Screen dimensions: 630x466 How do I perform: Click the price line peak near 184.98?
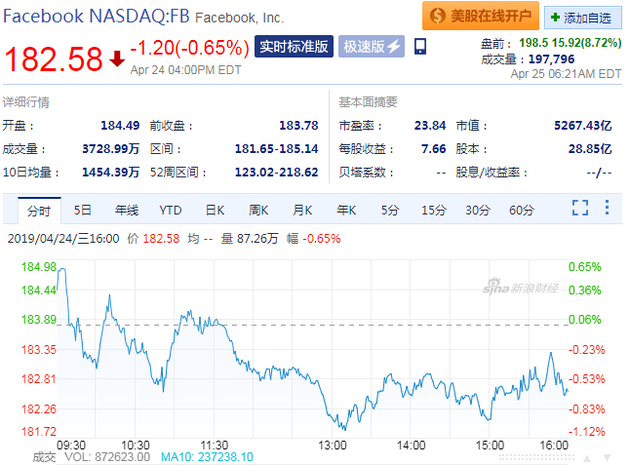click(x=62, y=270)
